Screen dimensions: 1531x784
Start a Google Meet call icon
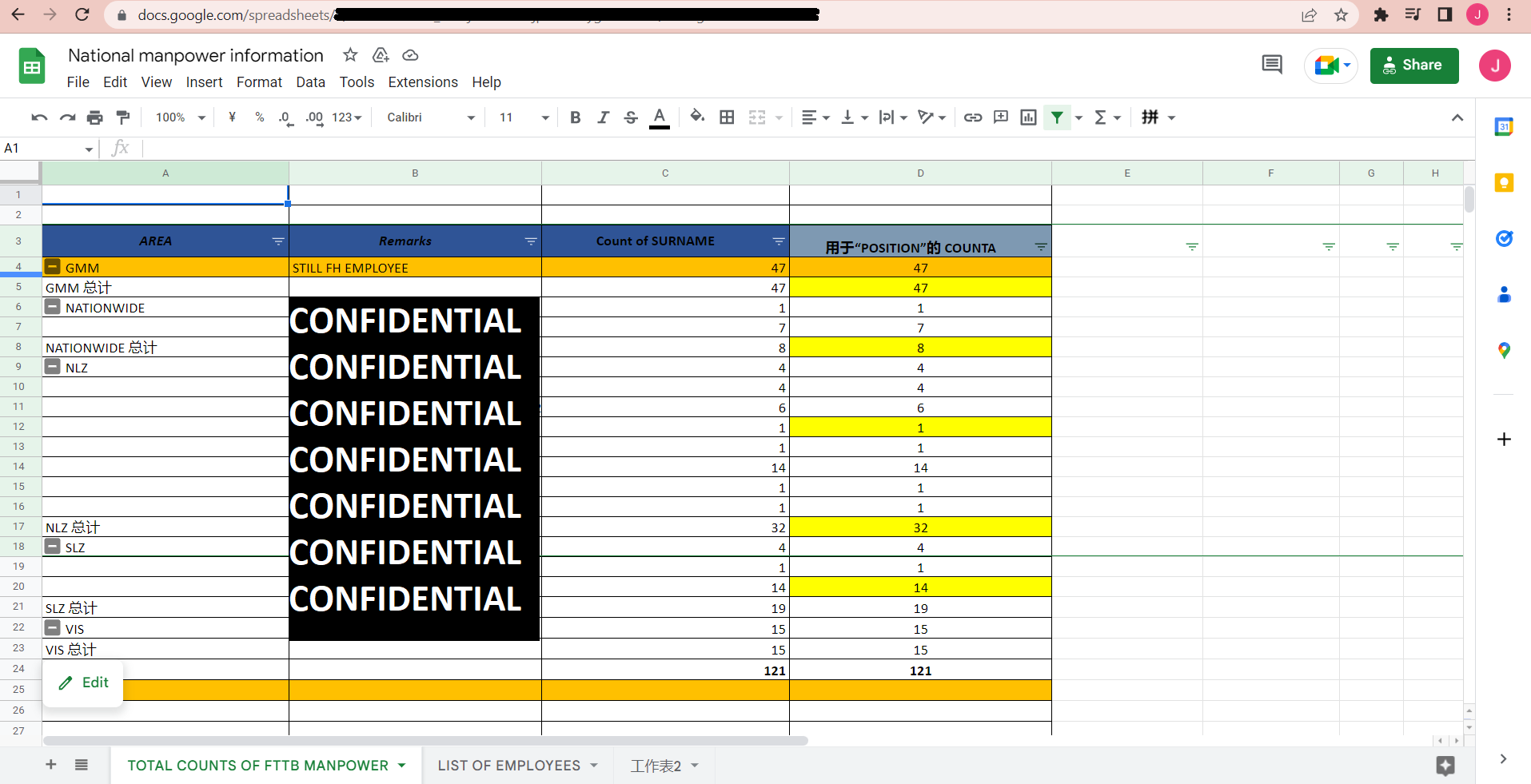pos(1330,66)
